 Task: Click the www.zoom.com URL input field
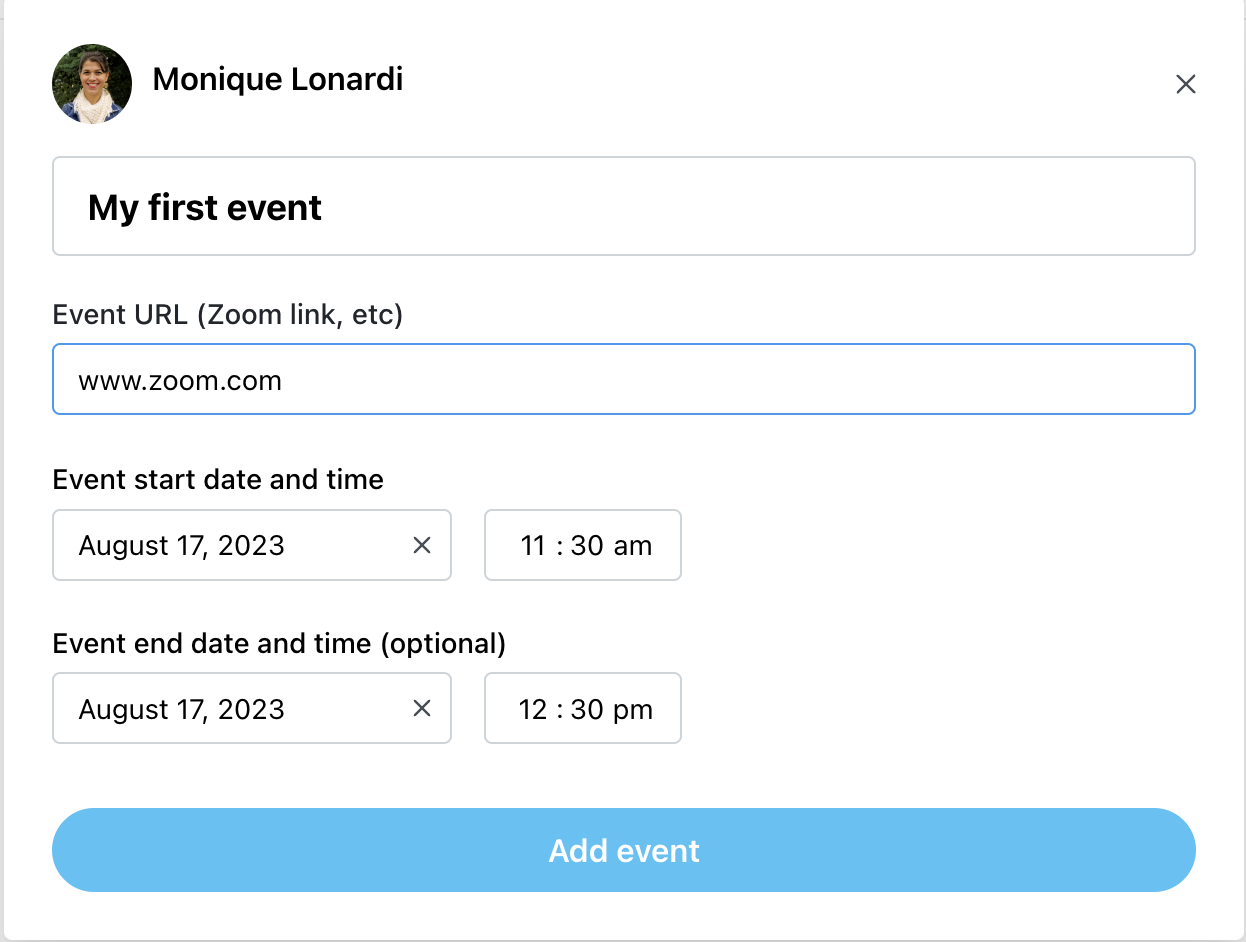(624, 379)
